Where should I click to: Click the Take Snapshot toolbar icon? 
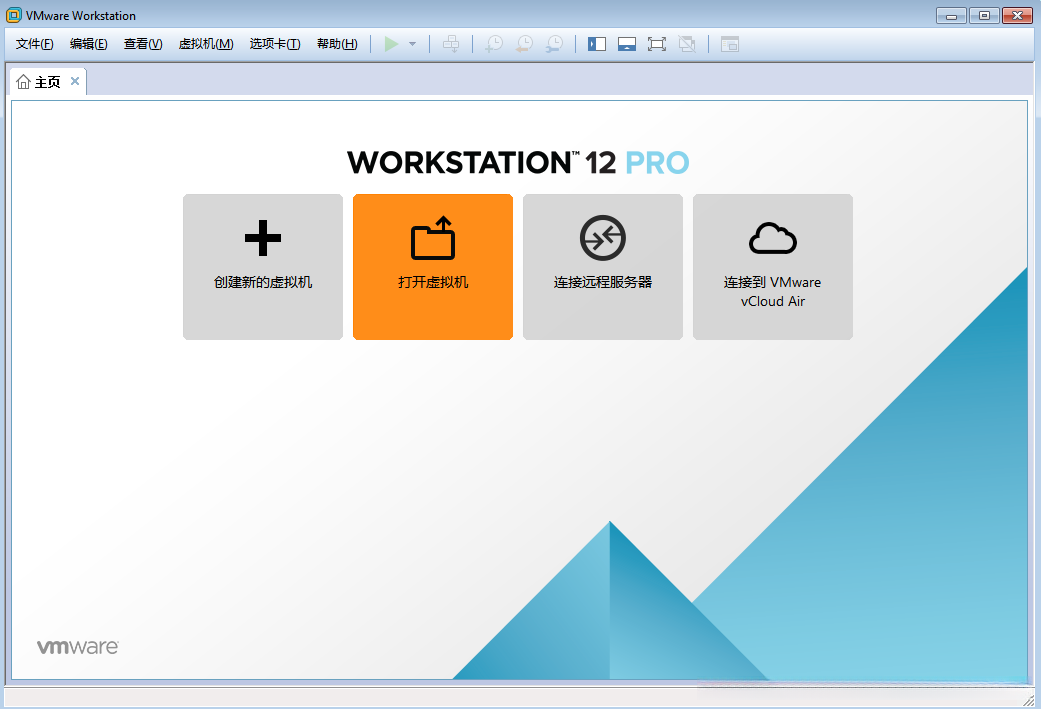[x=494, y=44]
